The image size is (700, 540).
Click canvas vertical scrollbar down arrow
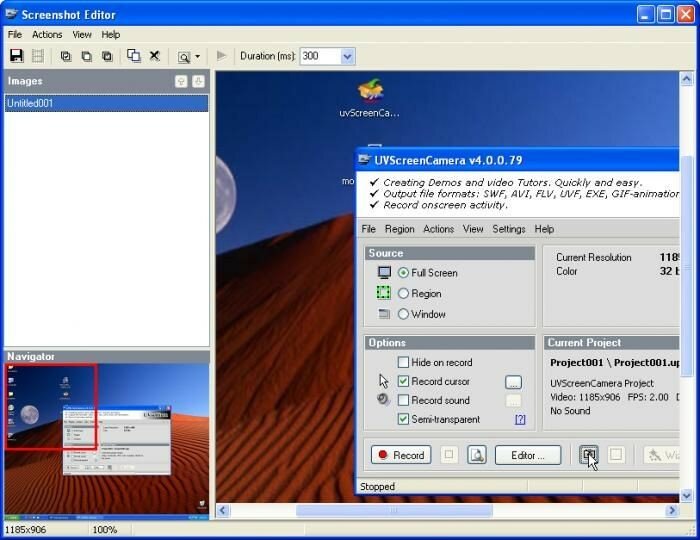click(687, 495)
